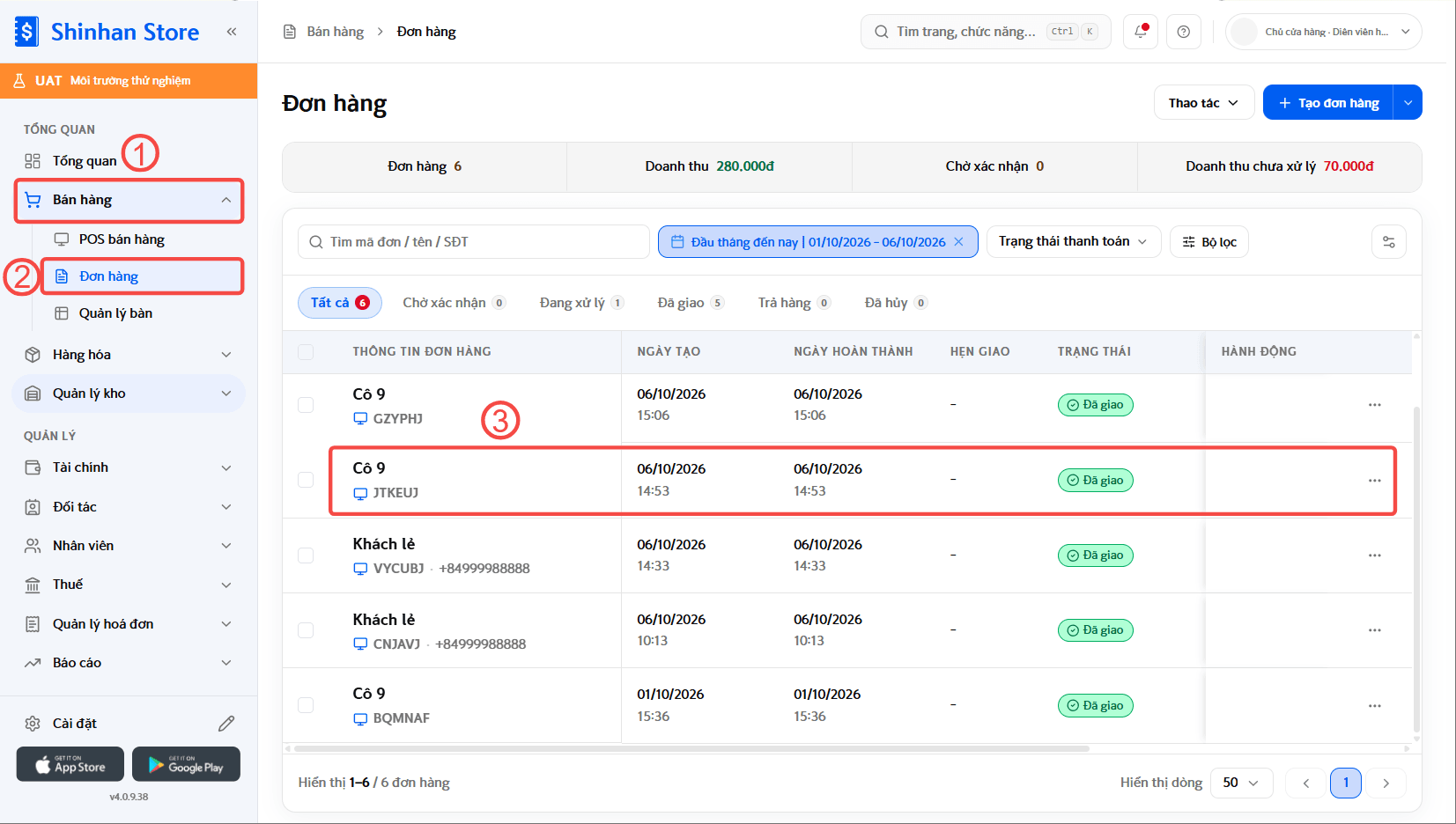Go to the next page arrow
The height and width of the screenshot is (824, 1456).
1386,783
